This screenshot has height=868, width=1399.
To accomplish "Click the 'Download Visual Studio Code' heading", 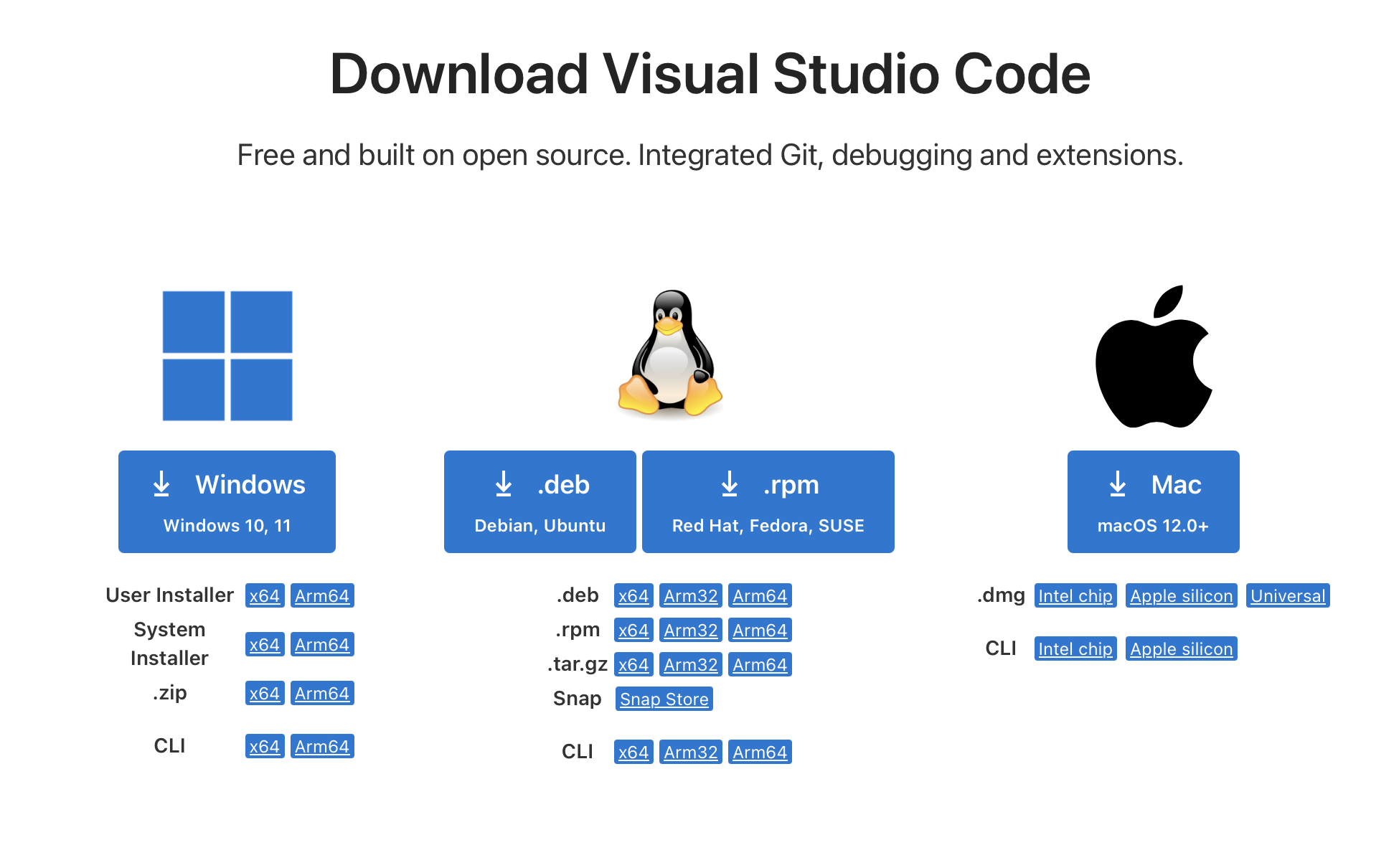I will click(710, 74).
